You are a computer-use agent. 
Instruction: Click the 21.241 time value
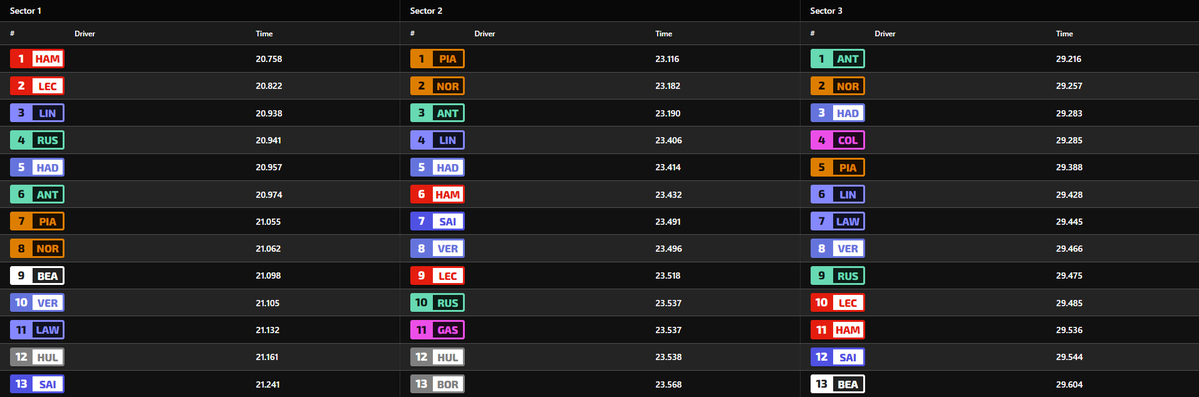tap(268, 385)
